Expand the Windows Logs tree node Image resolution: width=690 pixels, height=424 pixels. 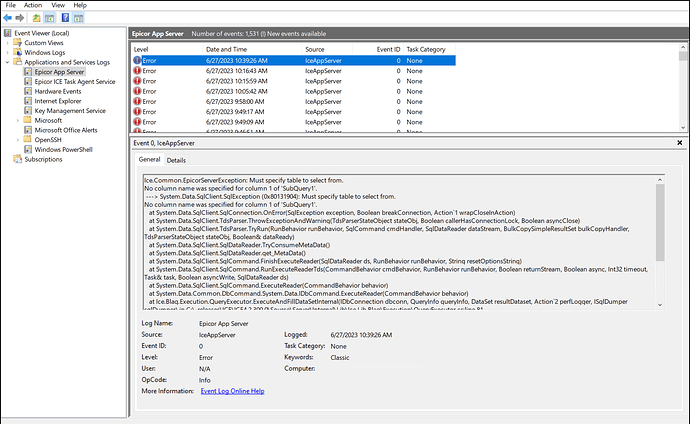click(8, 52)
